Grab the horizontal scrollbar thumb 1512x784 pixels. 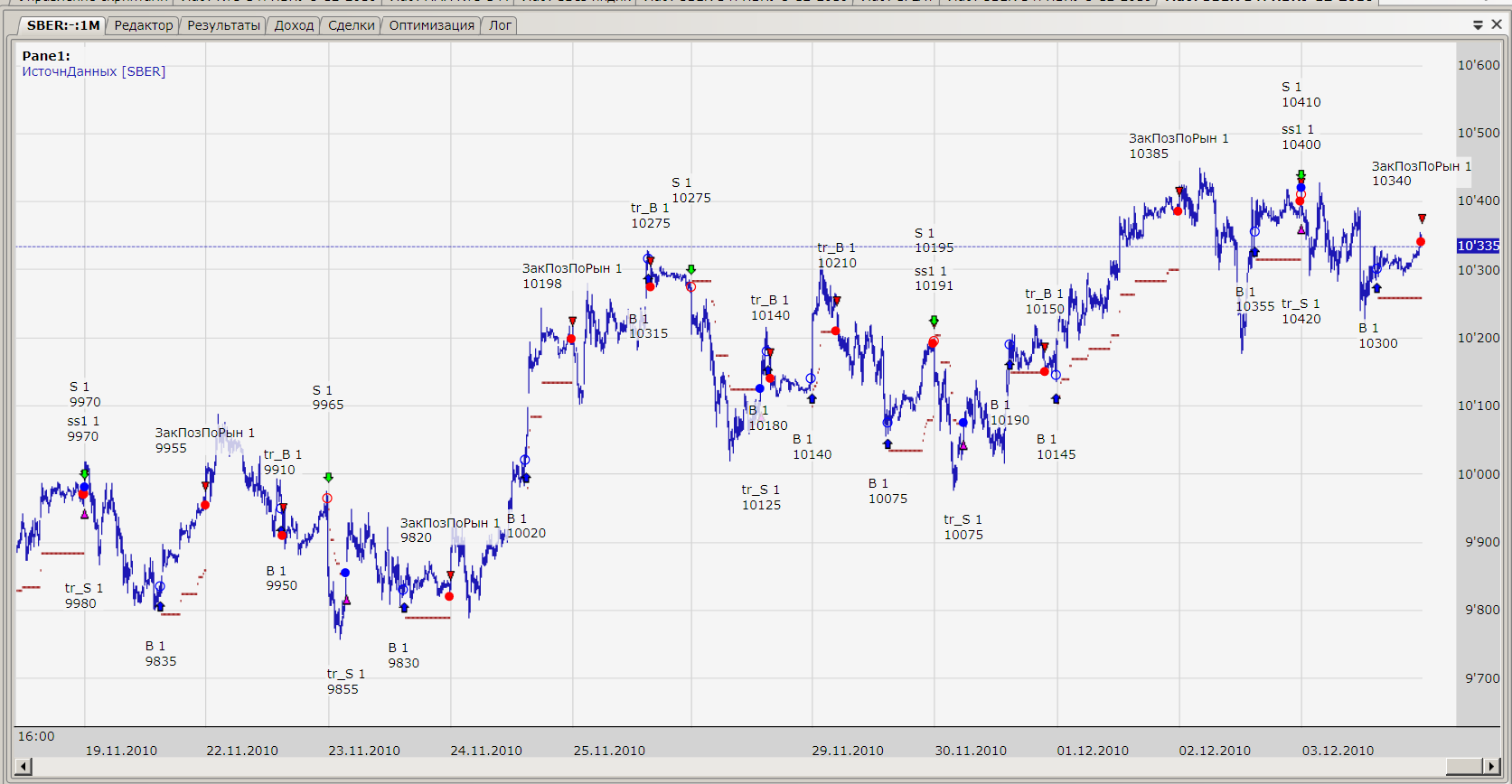[1463, 767]
